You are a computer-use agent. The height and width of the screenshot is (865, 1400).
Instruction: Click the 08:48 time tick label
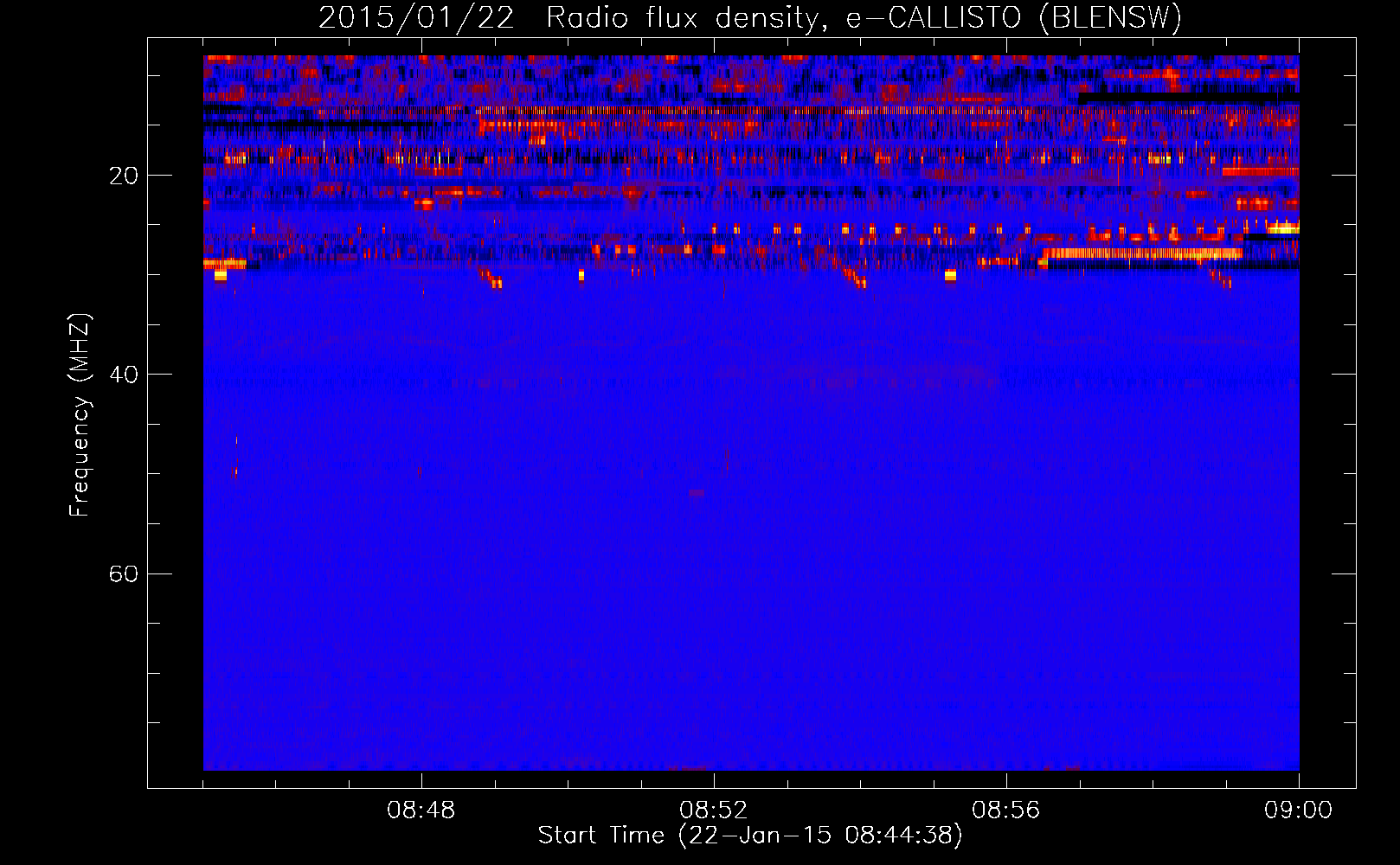(421, 811)
